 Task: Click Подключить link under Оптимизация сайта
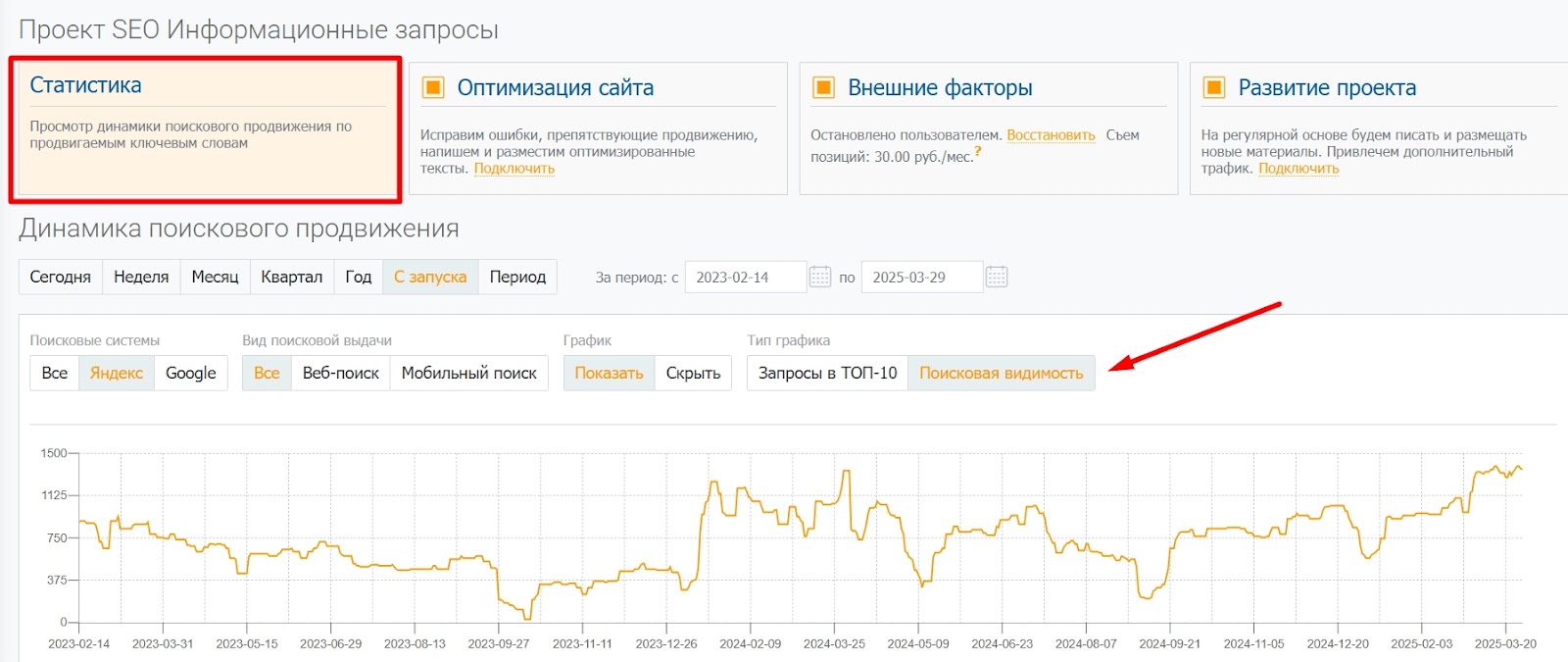514,169
